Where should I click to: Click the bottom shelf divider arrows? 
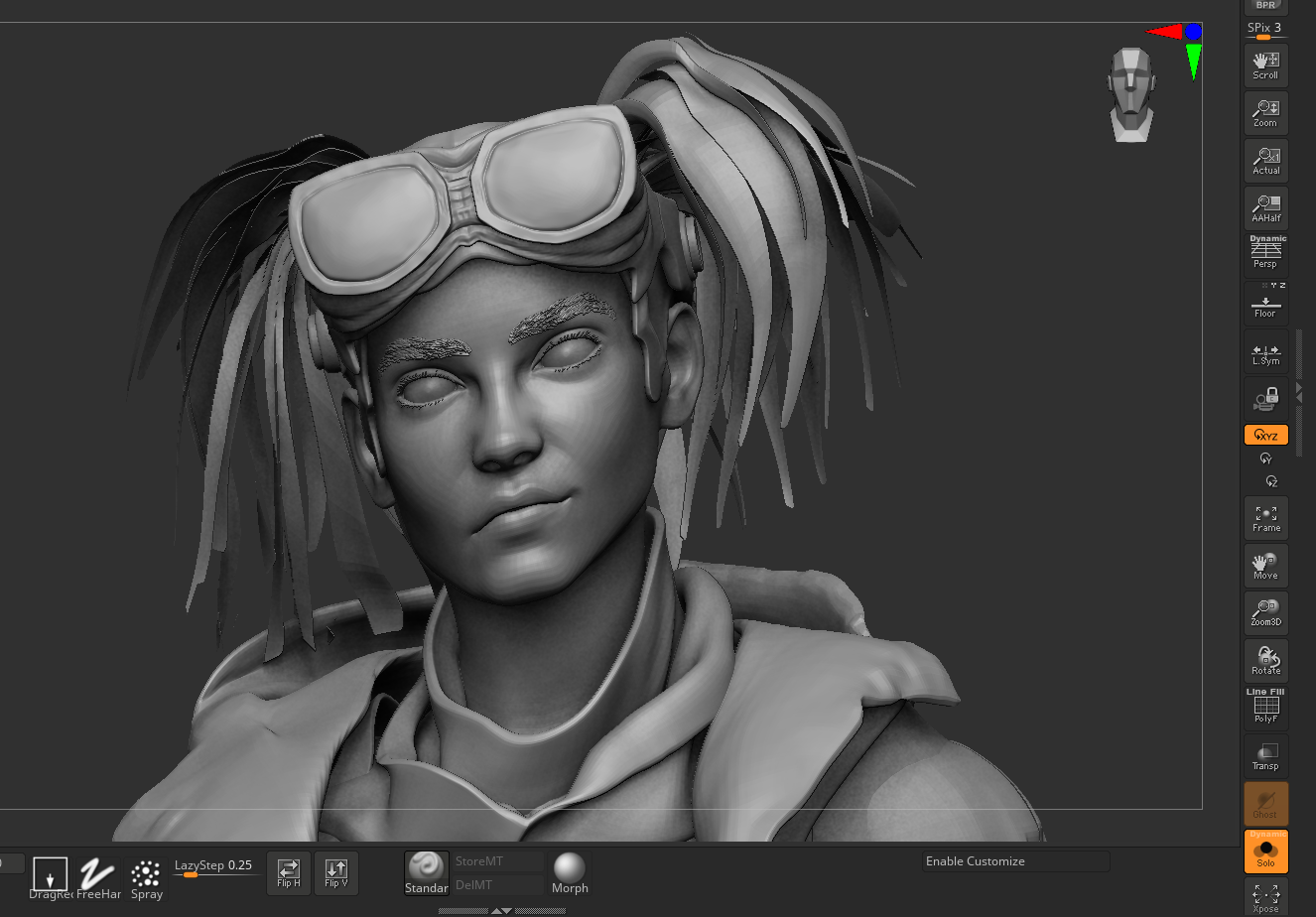(502, 910)
